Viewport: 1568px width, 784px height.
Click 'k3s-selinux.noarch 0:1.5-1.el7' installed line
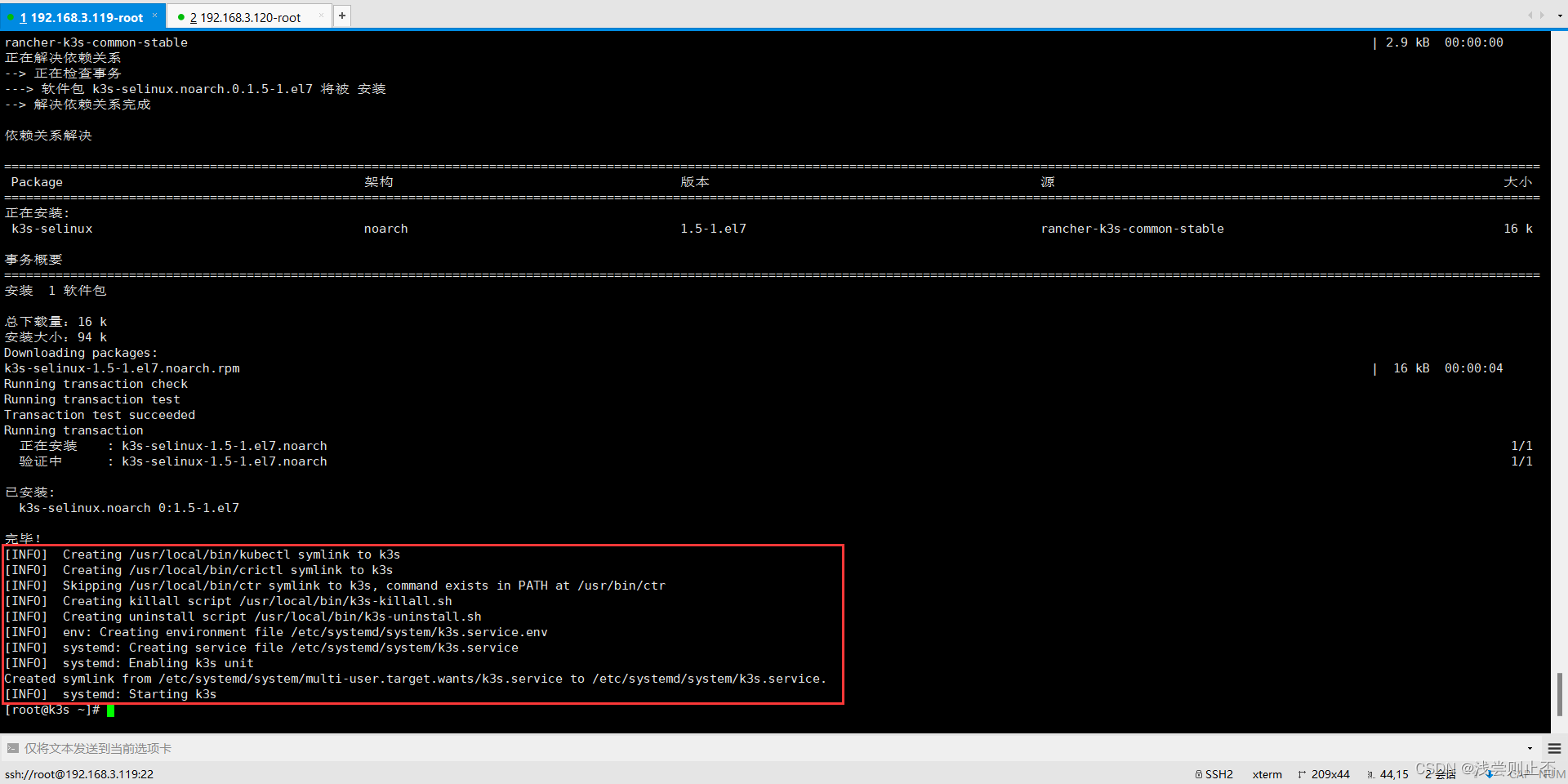coord(129,508)
